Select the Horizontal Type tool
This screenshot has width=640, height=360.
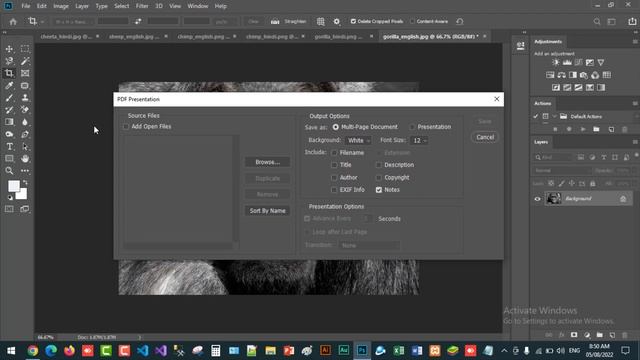tap(9, 147)
